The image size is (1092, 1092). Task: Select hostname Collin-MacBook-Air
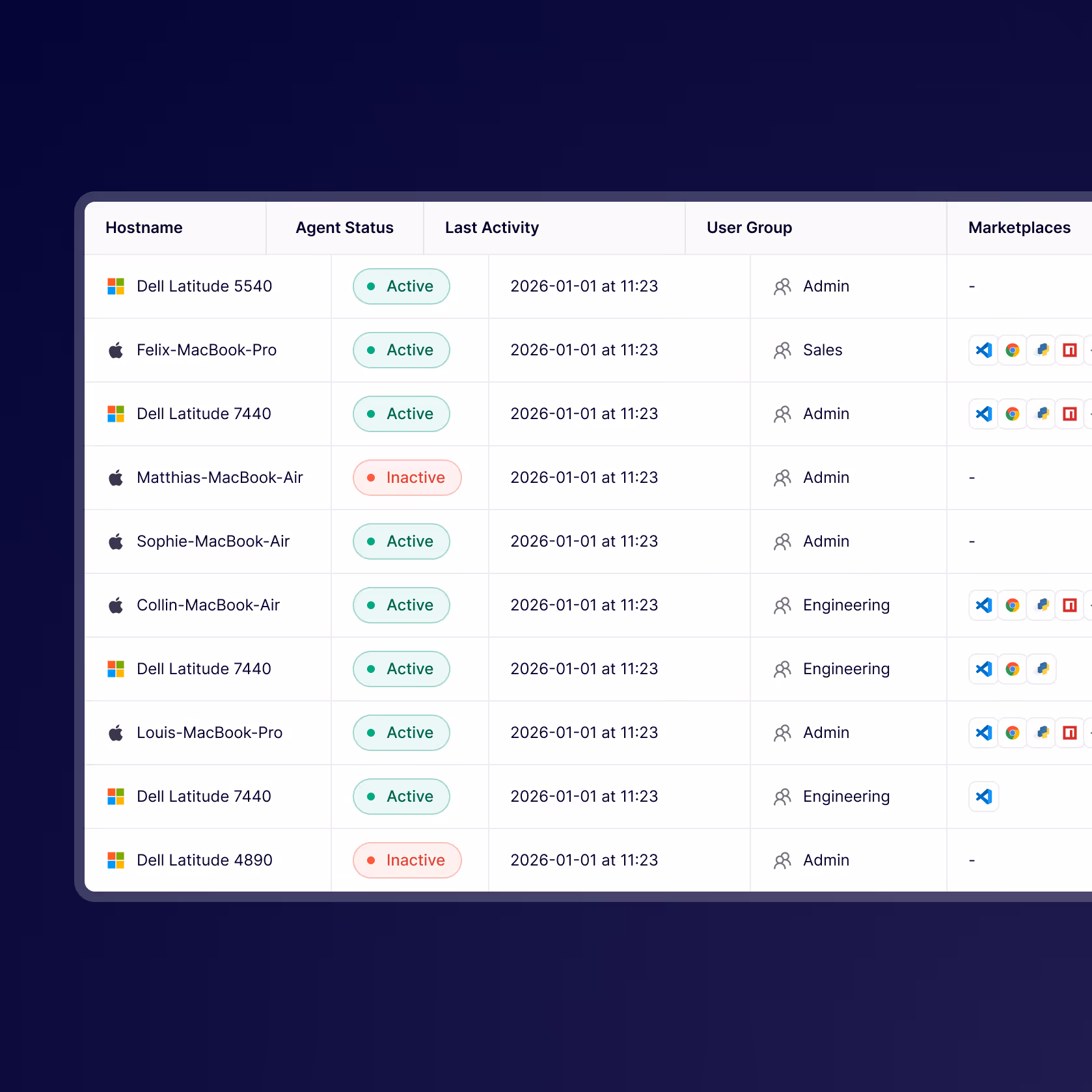point(208,605)
